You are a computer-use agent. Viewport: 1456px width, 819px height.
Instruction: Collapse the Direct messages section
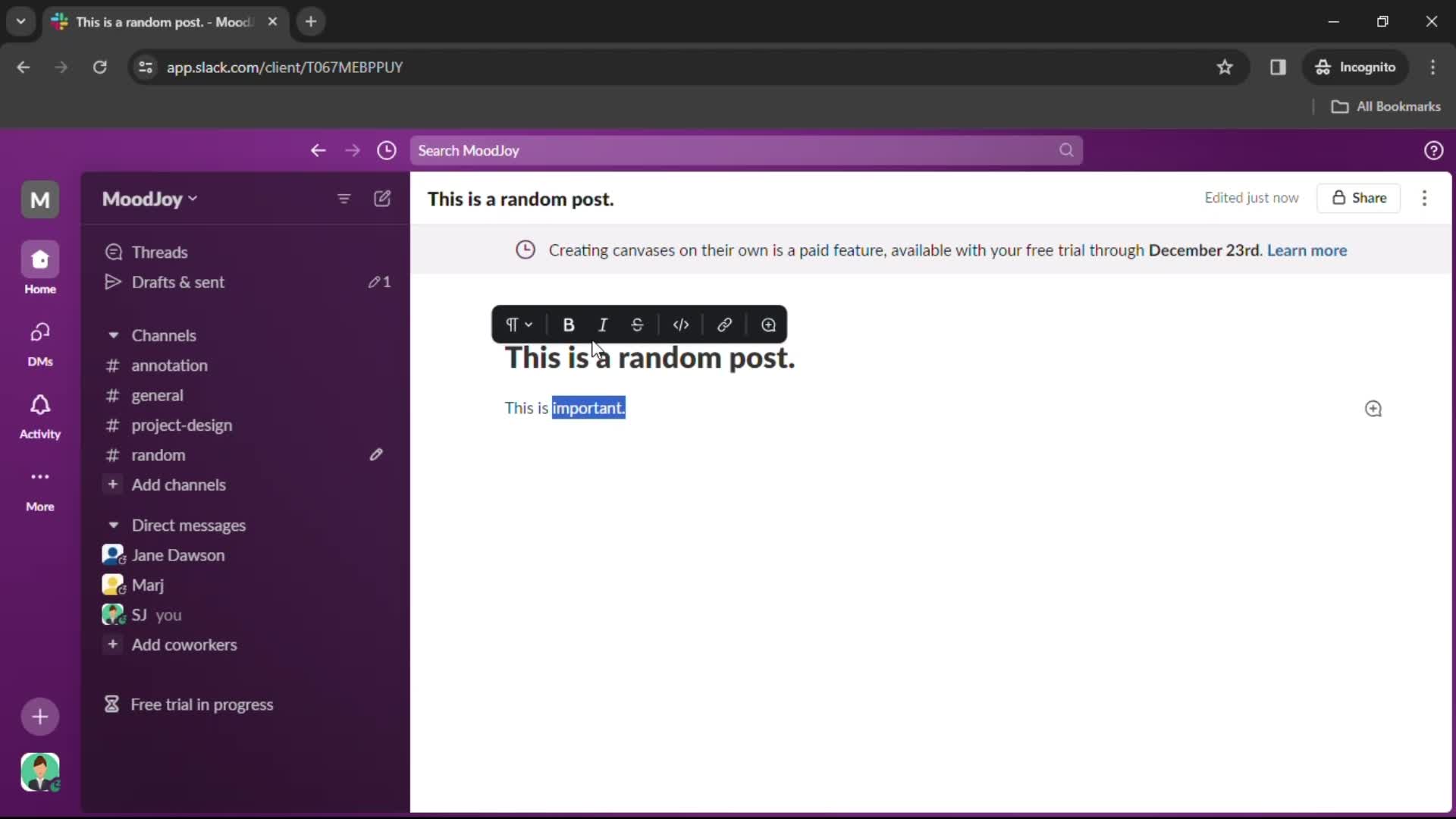[113, 524]
